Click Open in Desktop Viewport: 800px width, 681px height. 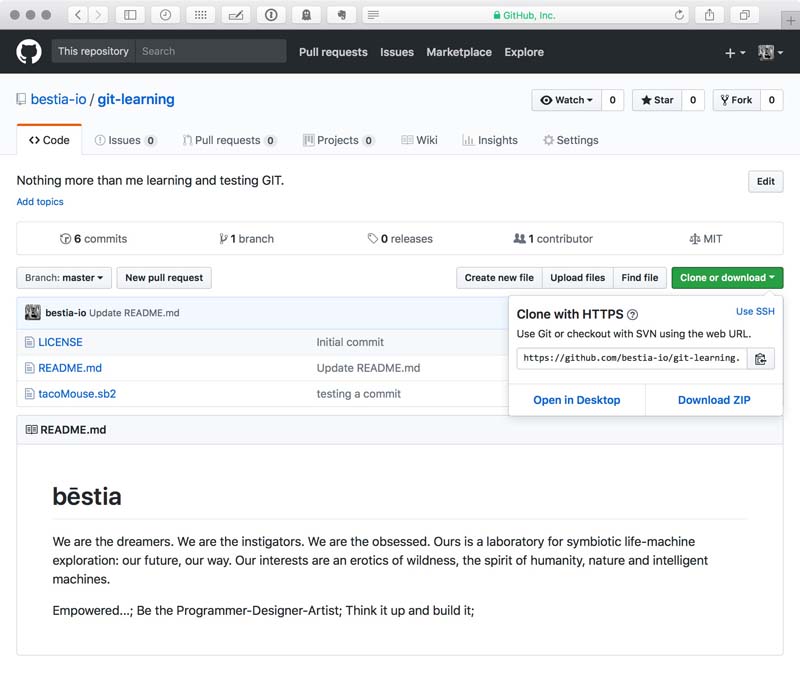point(577,400)
